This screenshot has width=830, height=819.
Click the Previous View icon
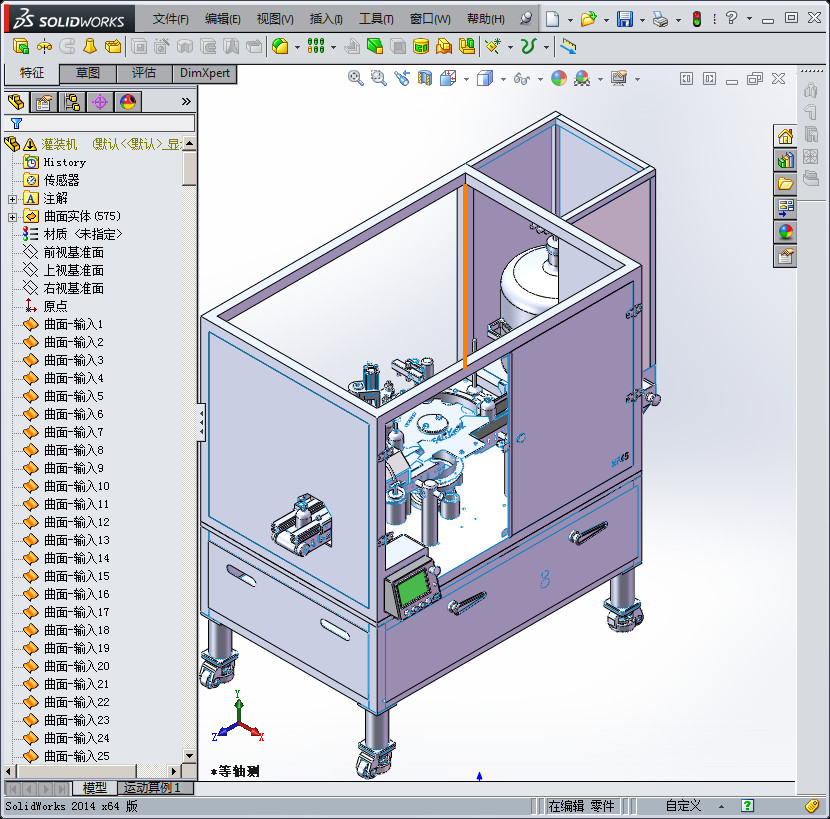coord(402,78)
